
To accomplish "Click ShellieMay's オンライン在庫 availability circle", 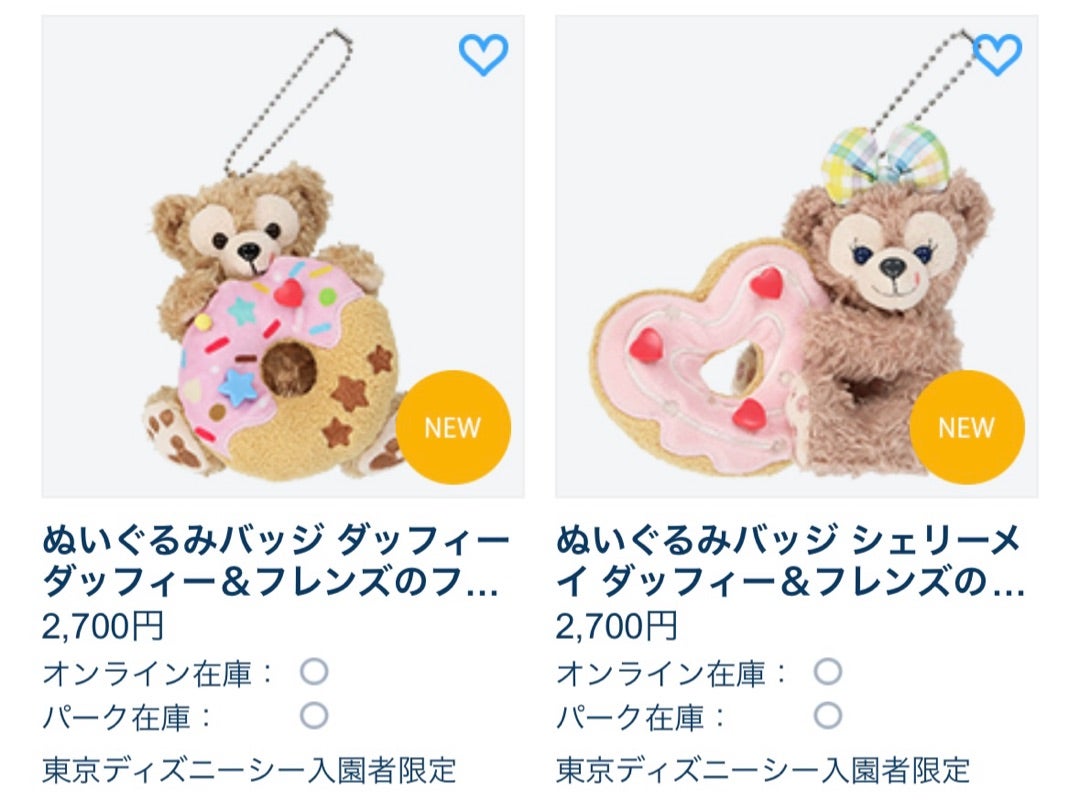I will (x=828, y=672).
